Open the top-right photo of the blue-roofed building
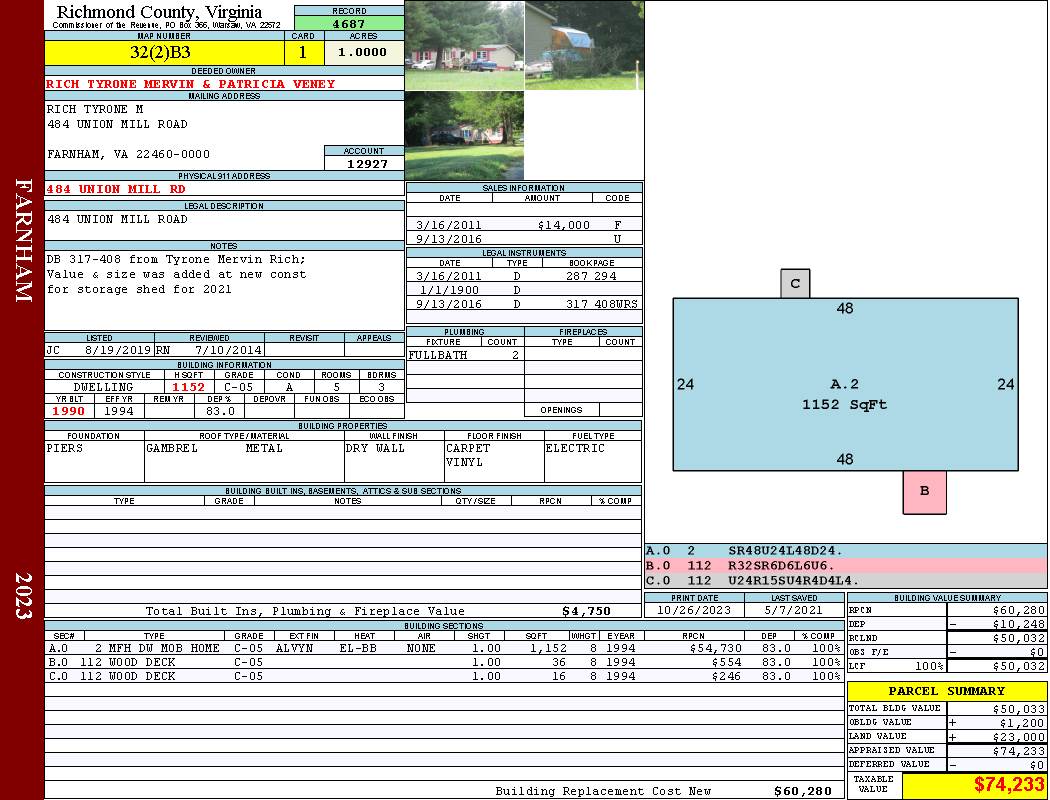This screenshot has width=1050, height=800. click(583, 45)
